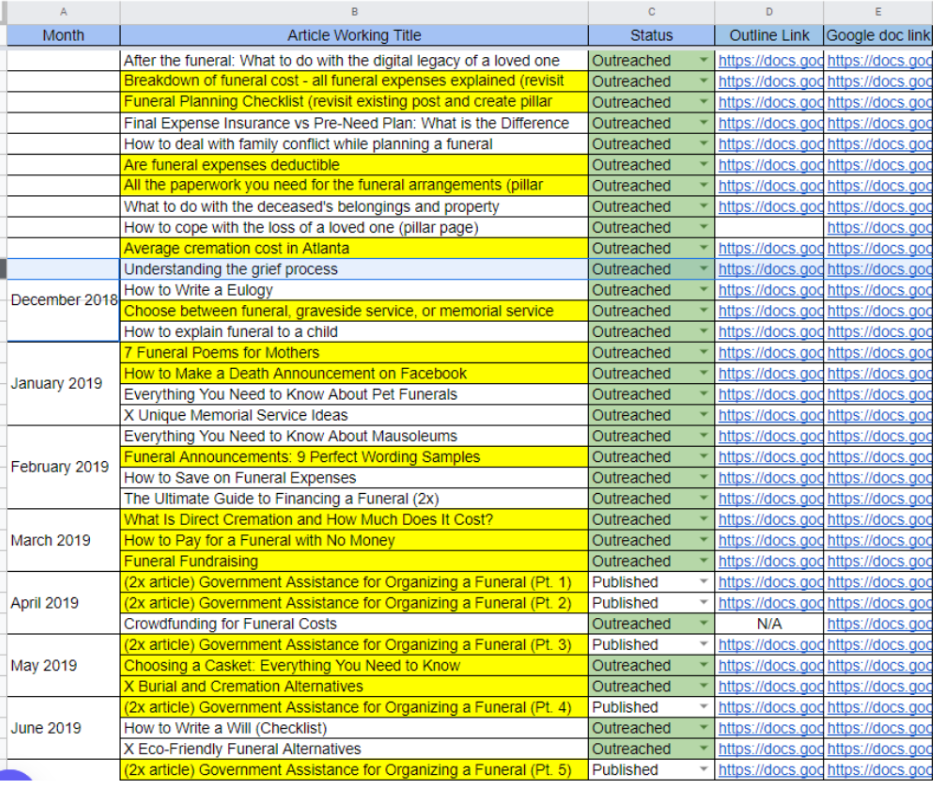The width and height of the screenshot is (938, 786).
Task: Select the 'January 2019' month cell
Action: tap(64, 385)
